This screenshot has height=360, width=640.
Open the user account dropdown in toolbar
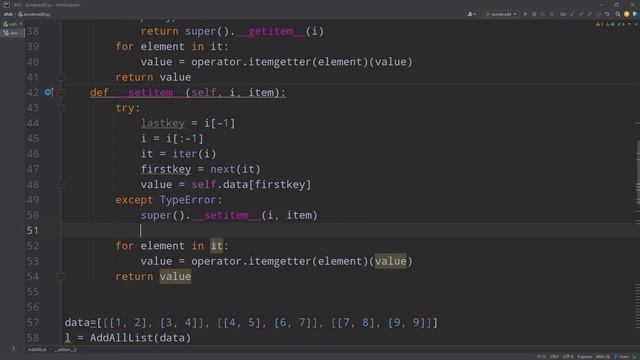[x=471, y=14]
